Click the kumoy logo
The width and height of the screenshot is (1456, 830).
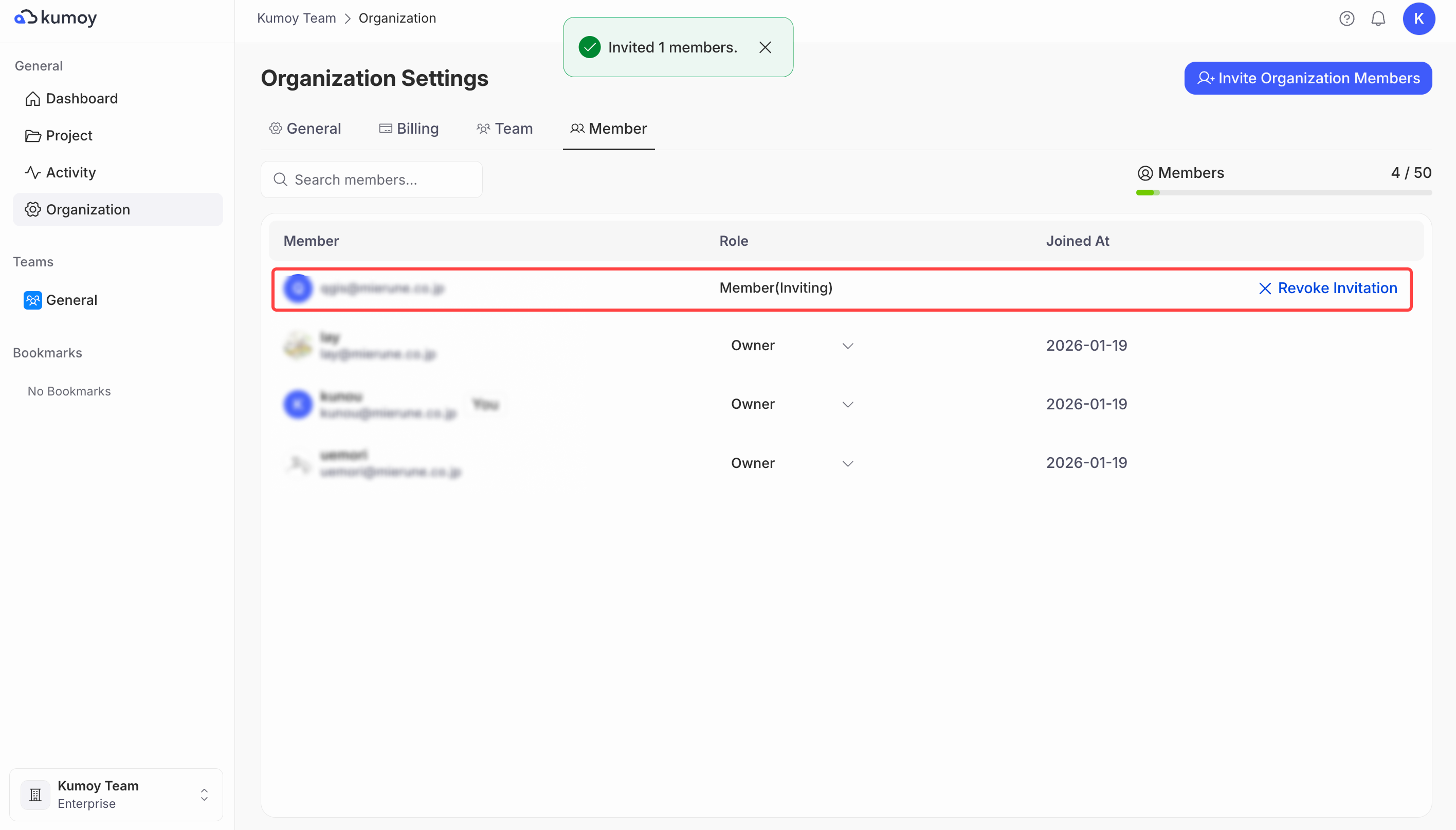(56, 17)
